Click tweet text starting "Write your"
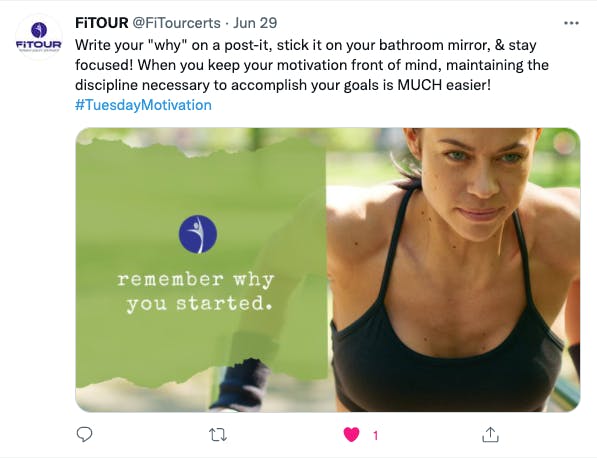Viewport: 597px width, 458px height. [312, 65]
